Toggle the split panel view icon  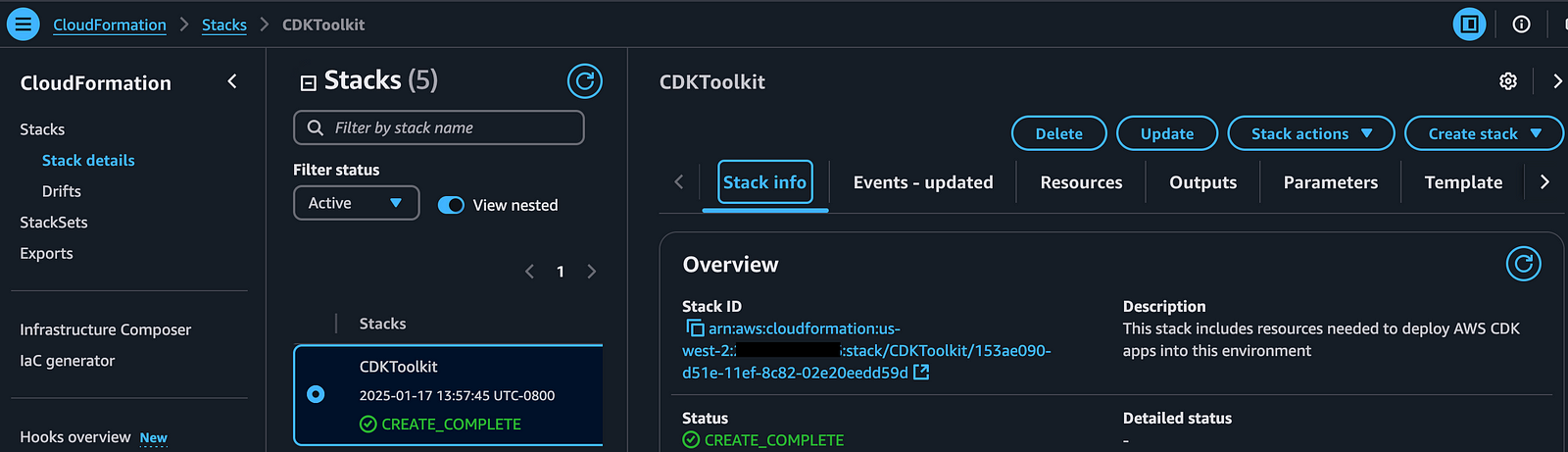[1469, 25]
